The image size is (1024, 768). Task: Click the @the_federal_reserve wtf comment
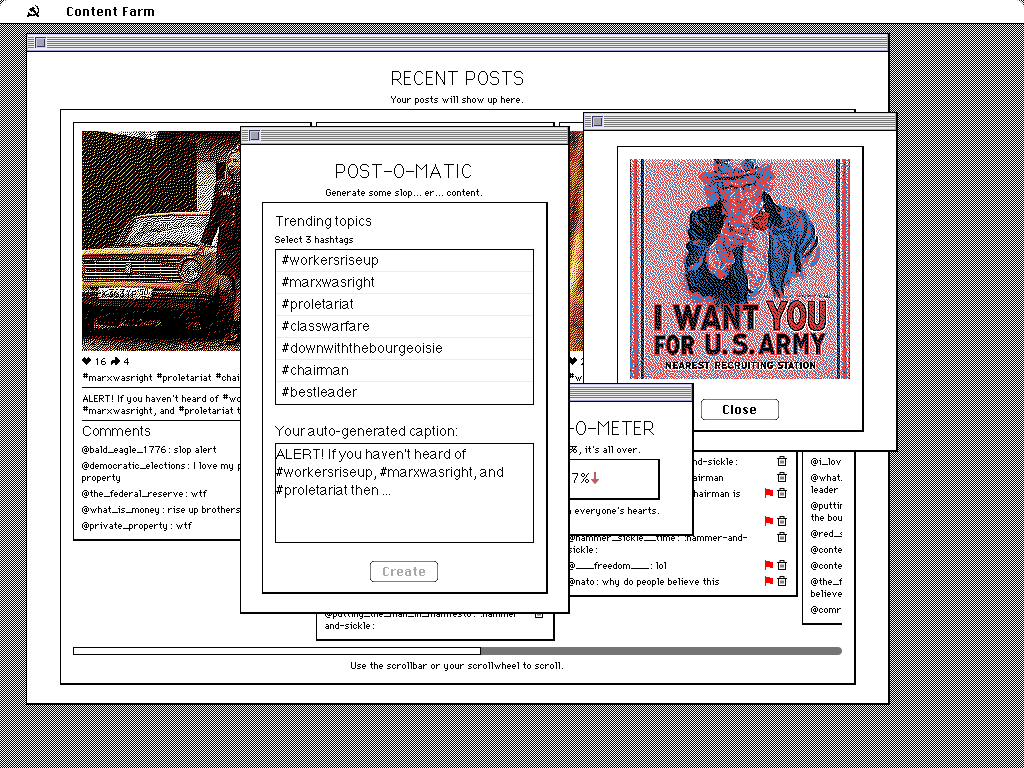tap(144, 494)
